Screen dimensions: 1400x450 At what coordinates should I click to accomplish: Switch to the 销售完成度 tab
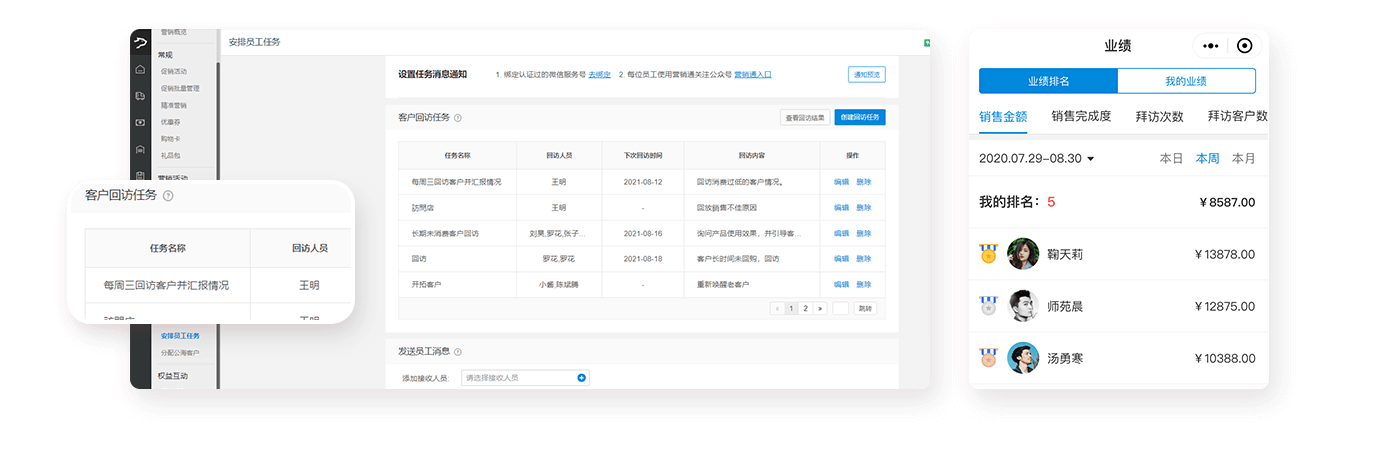(1081, 116)
